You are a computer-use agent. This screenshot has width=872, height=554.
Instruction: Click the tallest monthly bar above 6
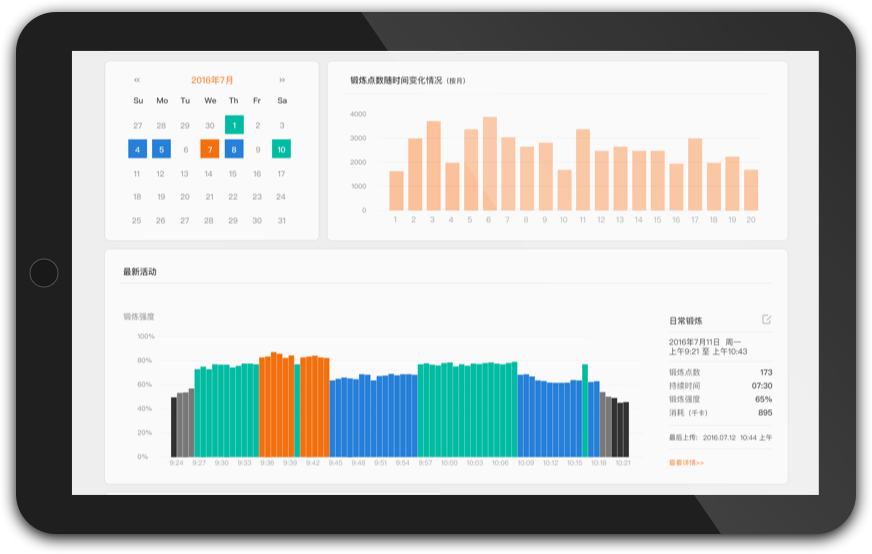tap(489, 164)
